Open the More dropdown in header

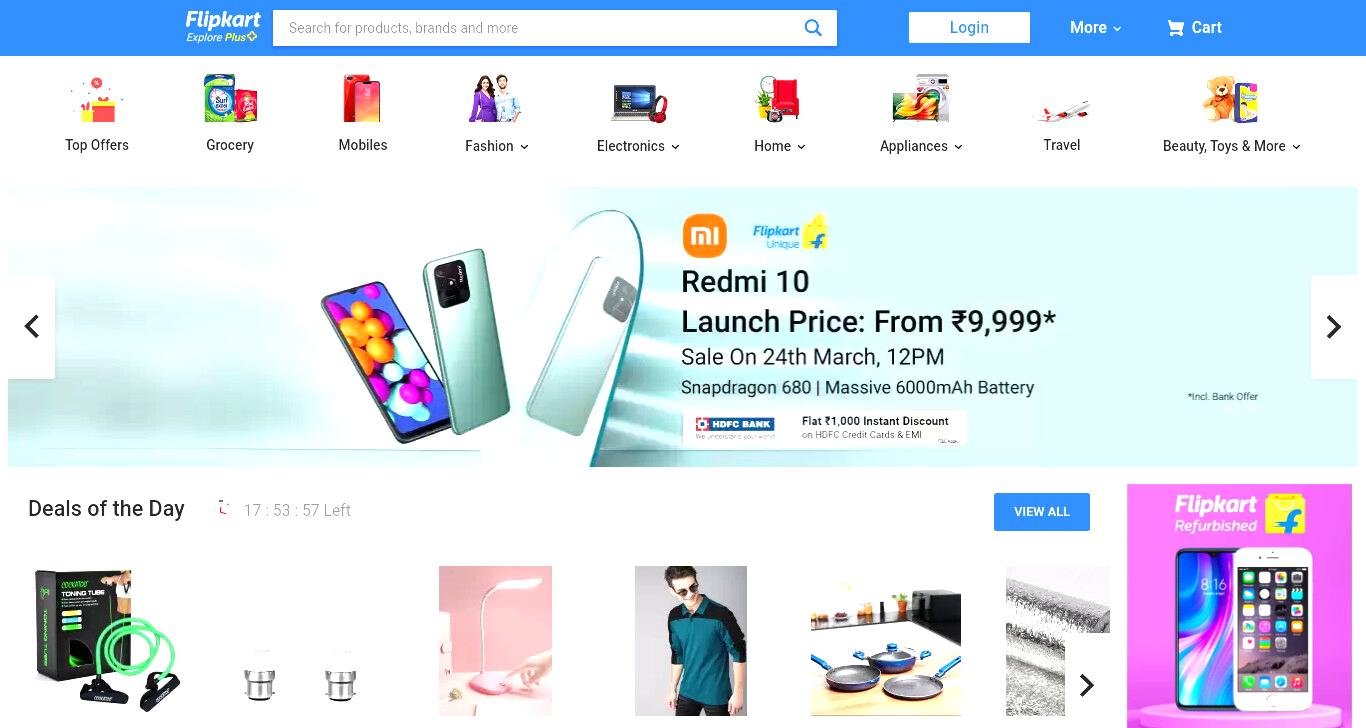[1095, 28]
